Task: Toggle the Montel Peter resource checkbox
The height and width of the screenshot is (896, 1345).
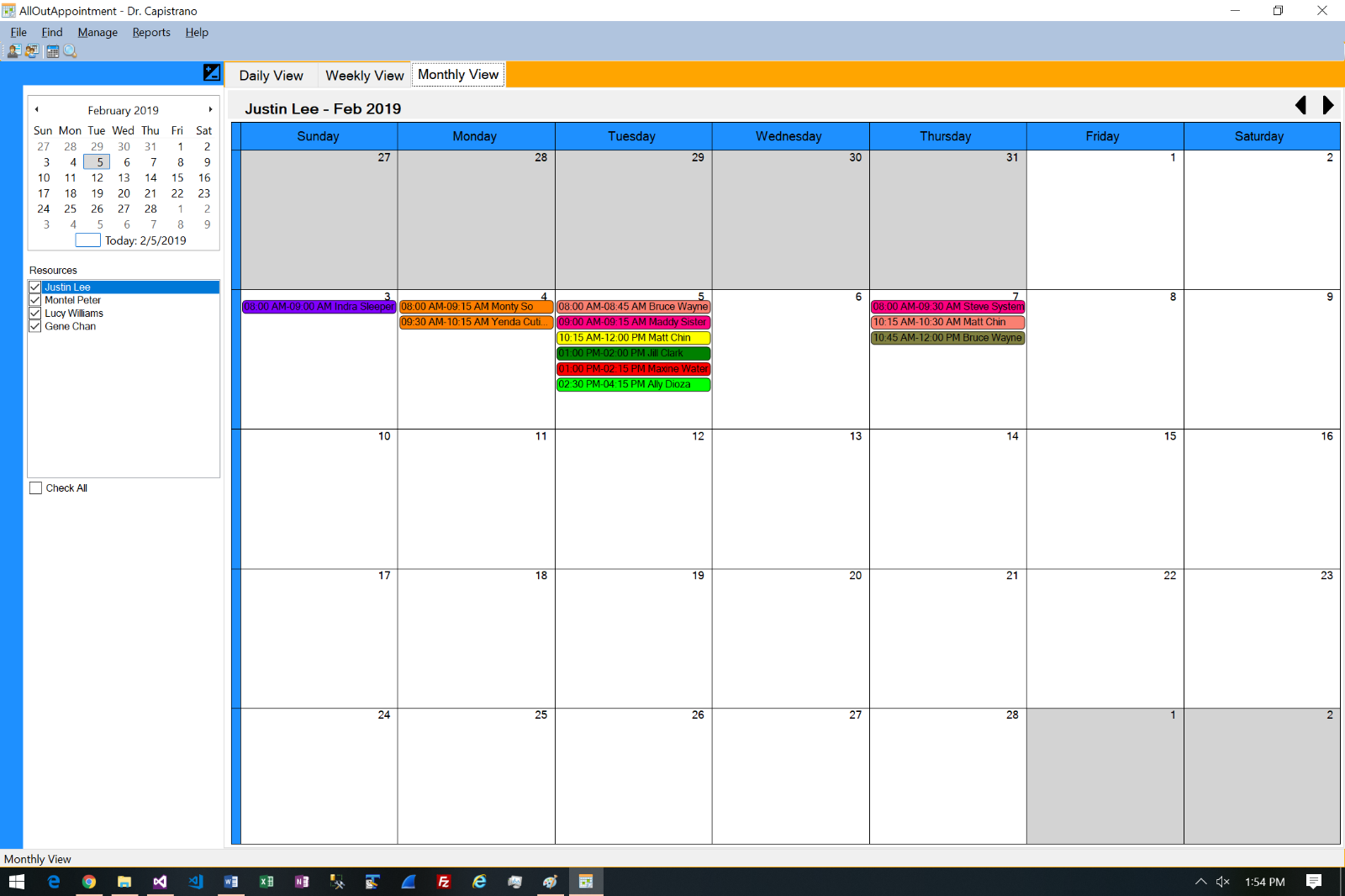Action: tap(35, 300)
